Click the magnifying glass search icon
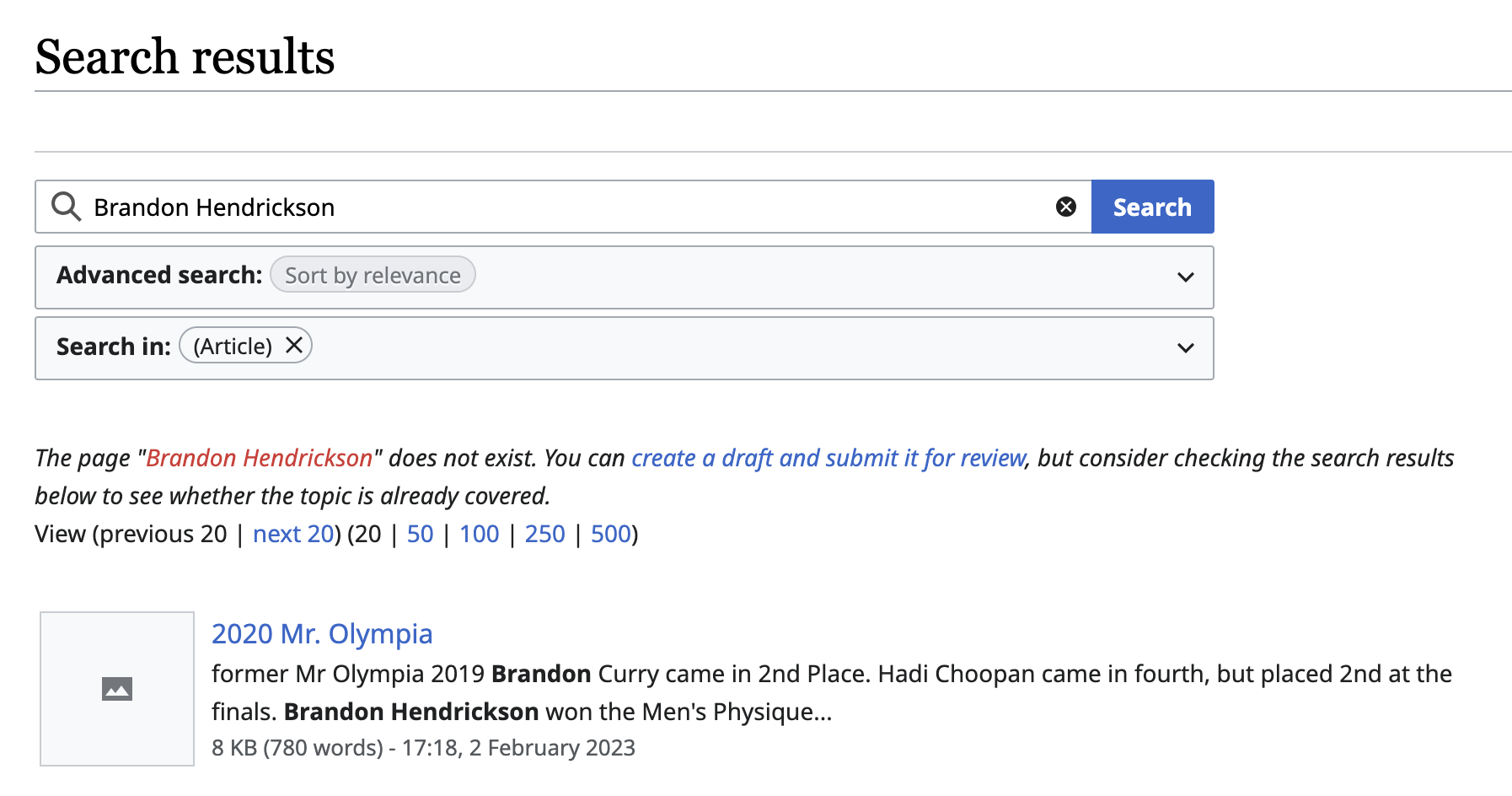The image size is (1512, 796). 66,207
